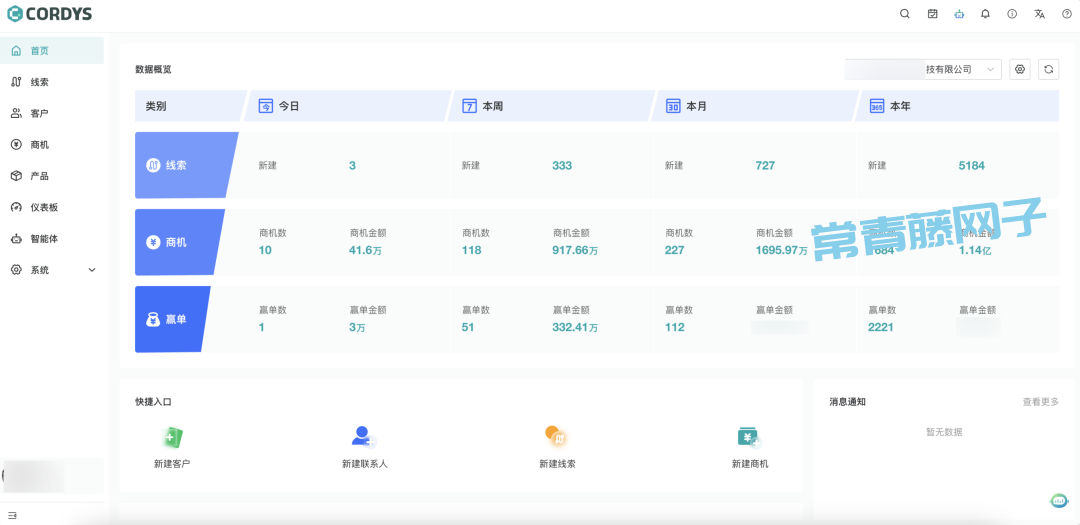The height and width of the screenshot is (525, 1080).
Task: Open data overview settings gear icon
Action: [x=1020, y=69]
